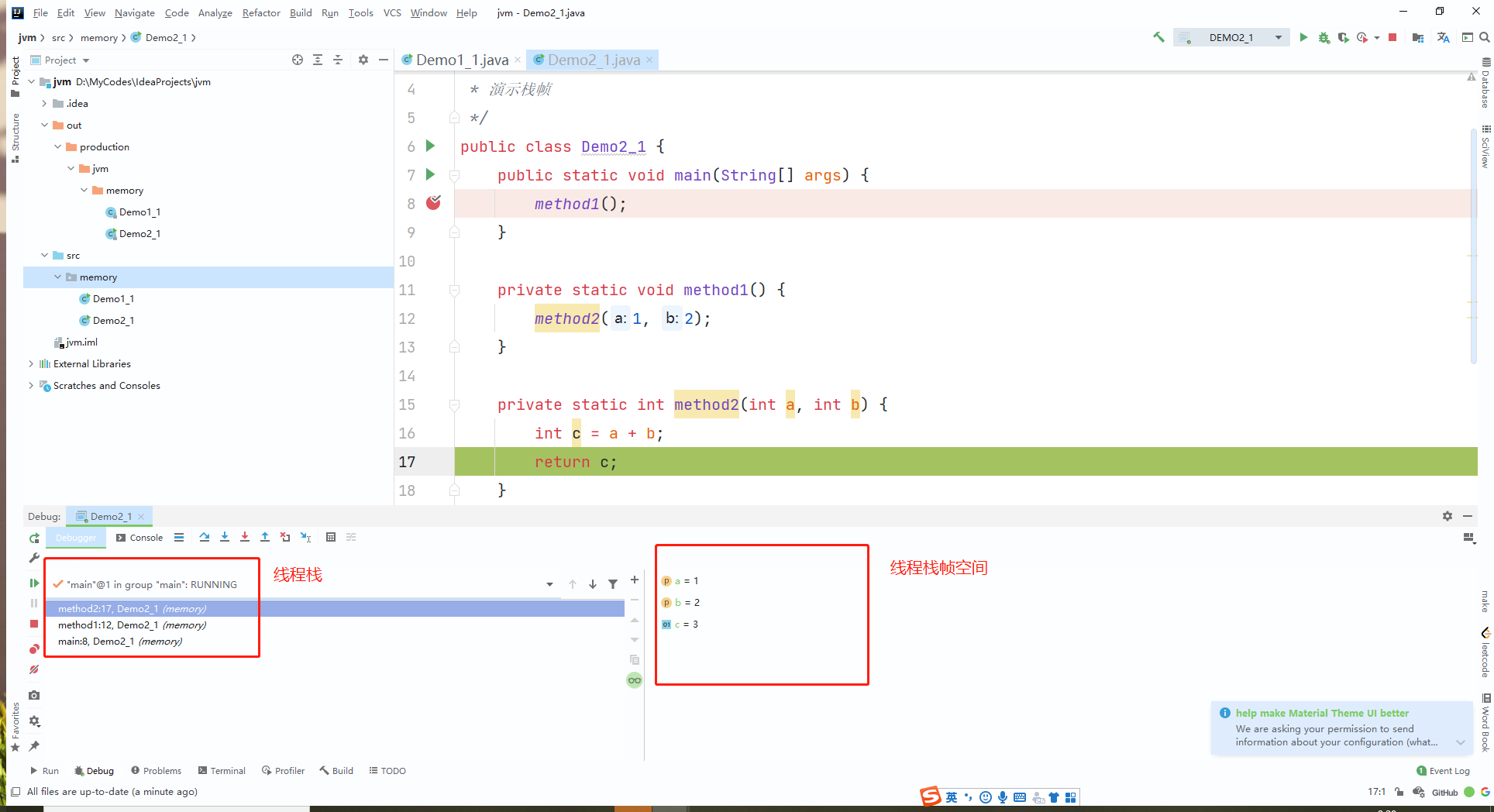This screenshot has height=812, width=1494.
Task: Switch to the Demo1_1.java editor tab
Action: tap(462, 60)
